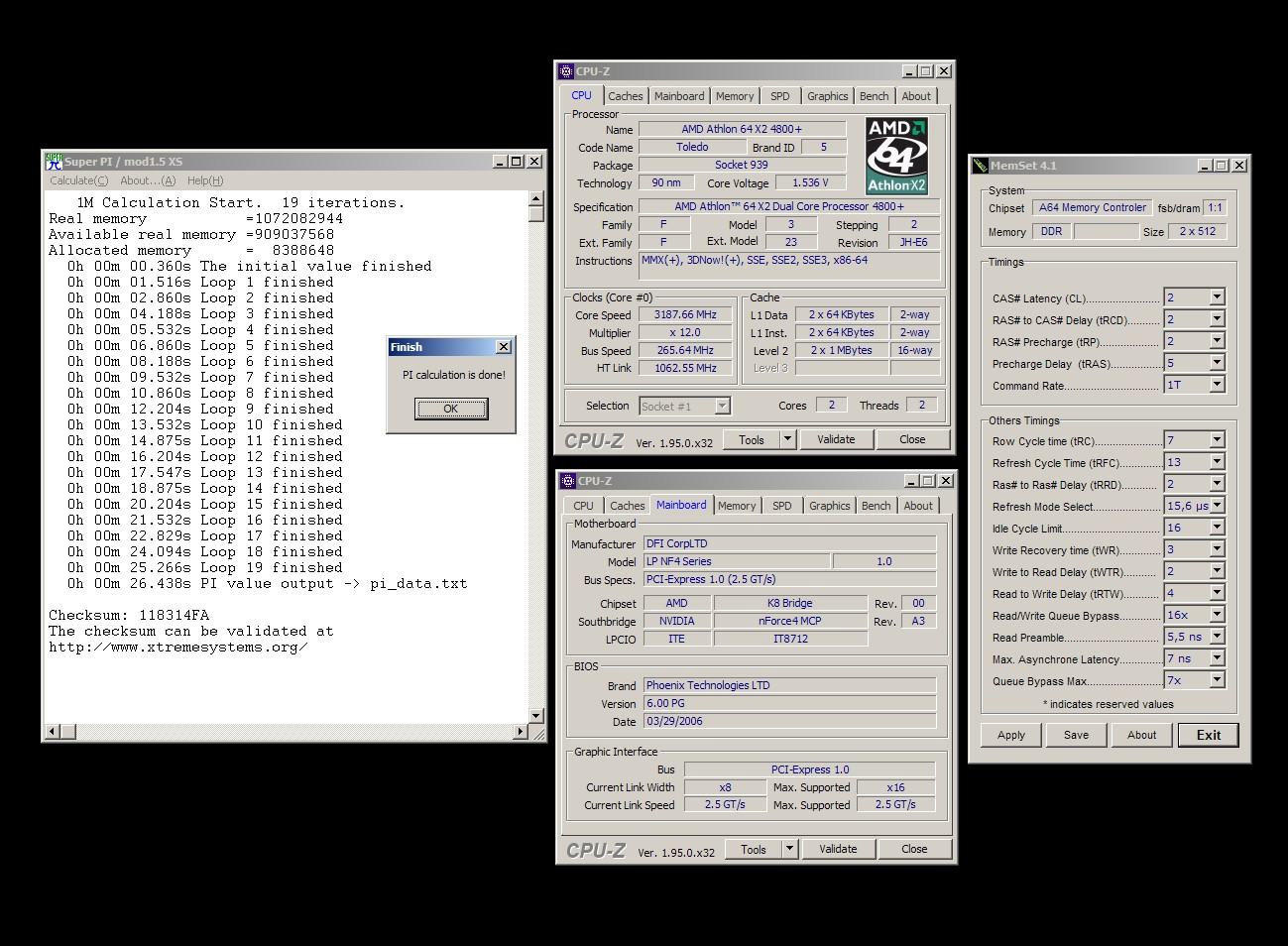Switch to CPU tab in lower CPU-Z
Image resolution: width=1288 pixels, height=946 pixels.
(584, 506)
